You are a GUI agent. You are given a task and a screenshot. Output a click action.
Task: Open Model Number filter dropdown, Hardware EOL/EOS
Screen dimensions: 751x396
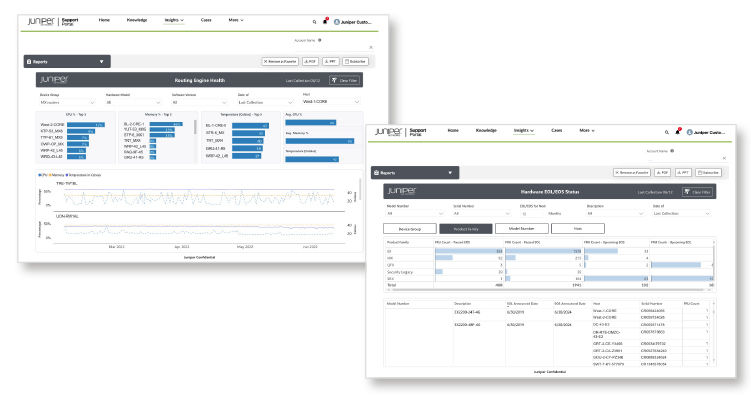coord(415,214)
